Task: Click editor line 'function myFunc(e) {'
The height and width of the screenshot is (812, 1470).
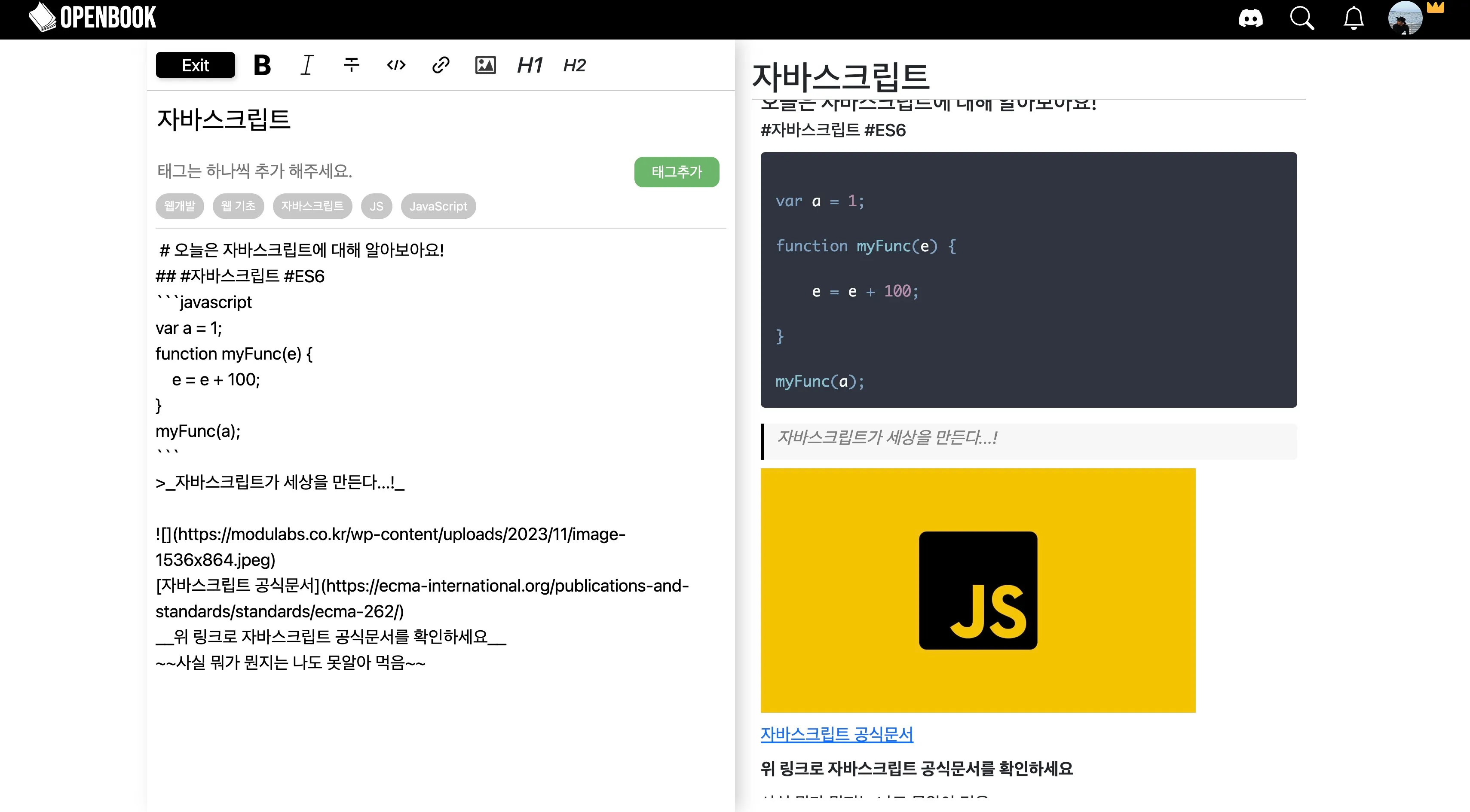Action: (x=234, y=354)
